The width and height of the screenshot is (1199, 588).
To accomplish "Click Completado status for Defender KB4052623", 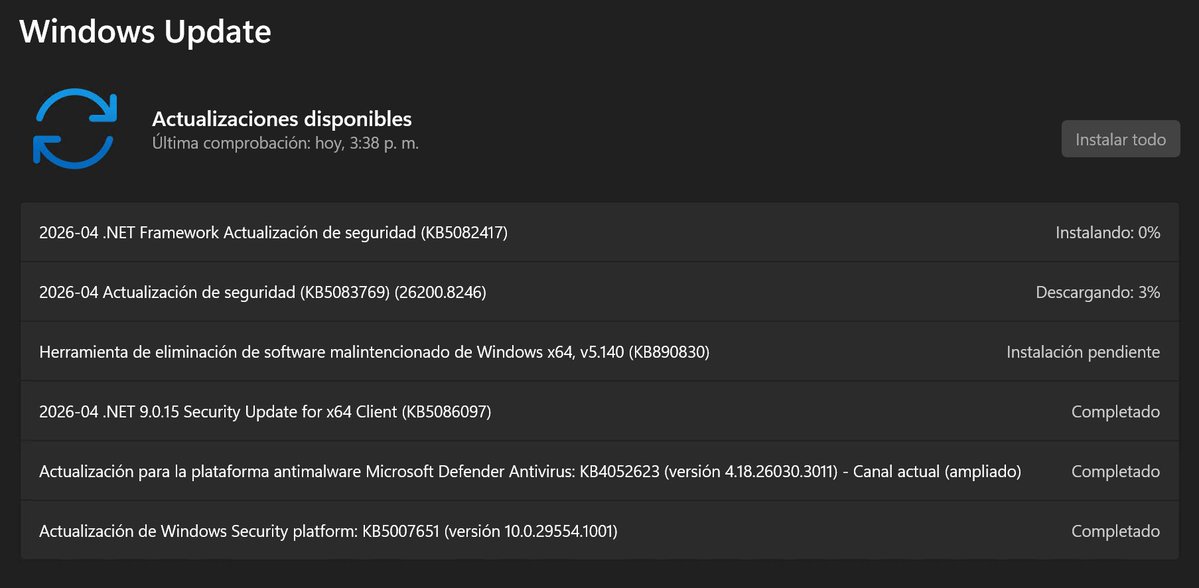I will pos(1115,471).
